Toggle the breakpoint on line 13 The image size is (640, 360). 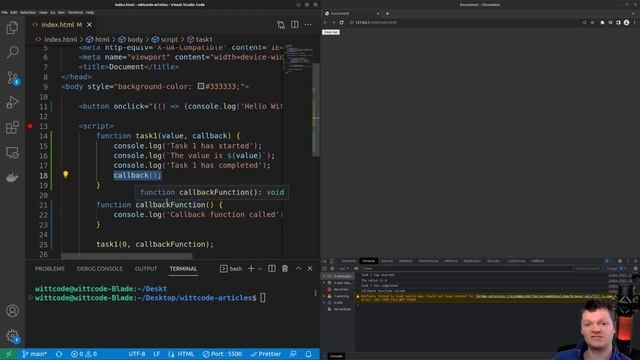coord(30,126)
